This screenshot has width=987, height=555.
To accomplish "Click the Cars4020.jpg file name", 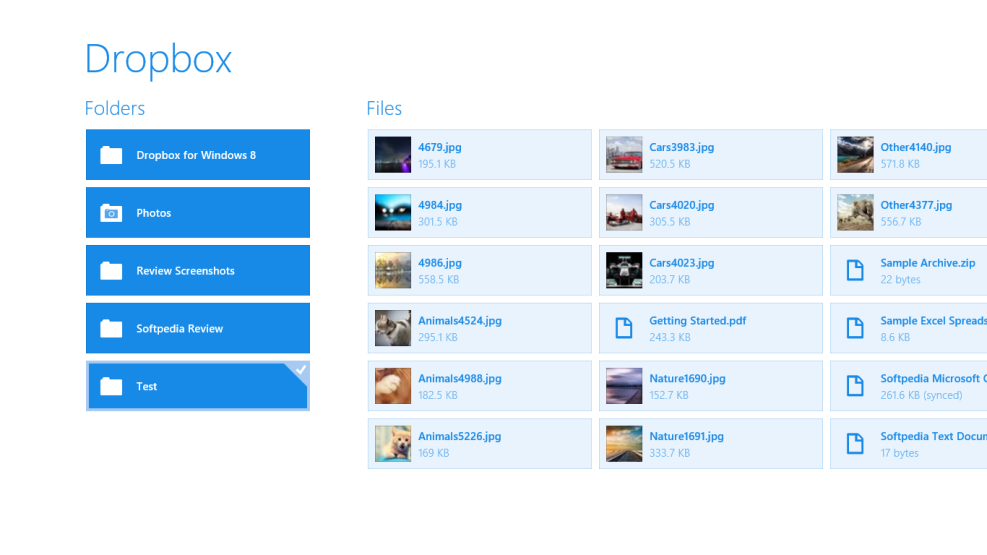I will tap(682, 205).
